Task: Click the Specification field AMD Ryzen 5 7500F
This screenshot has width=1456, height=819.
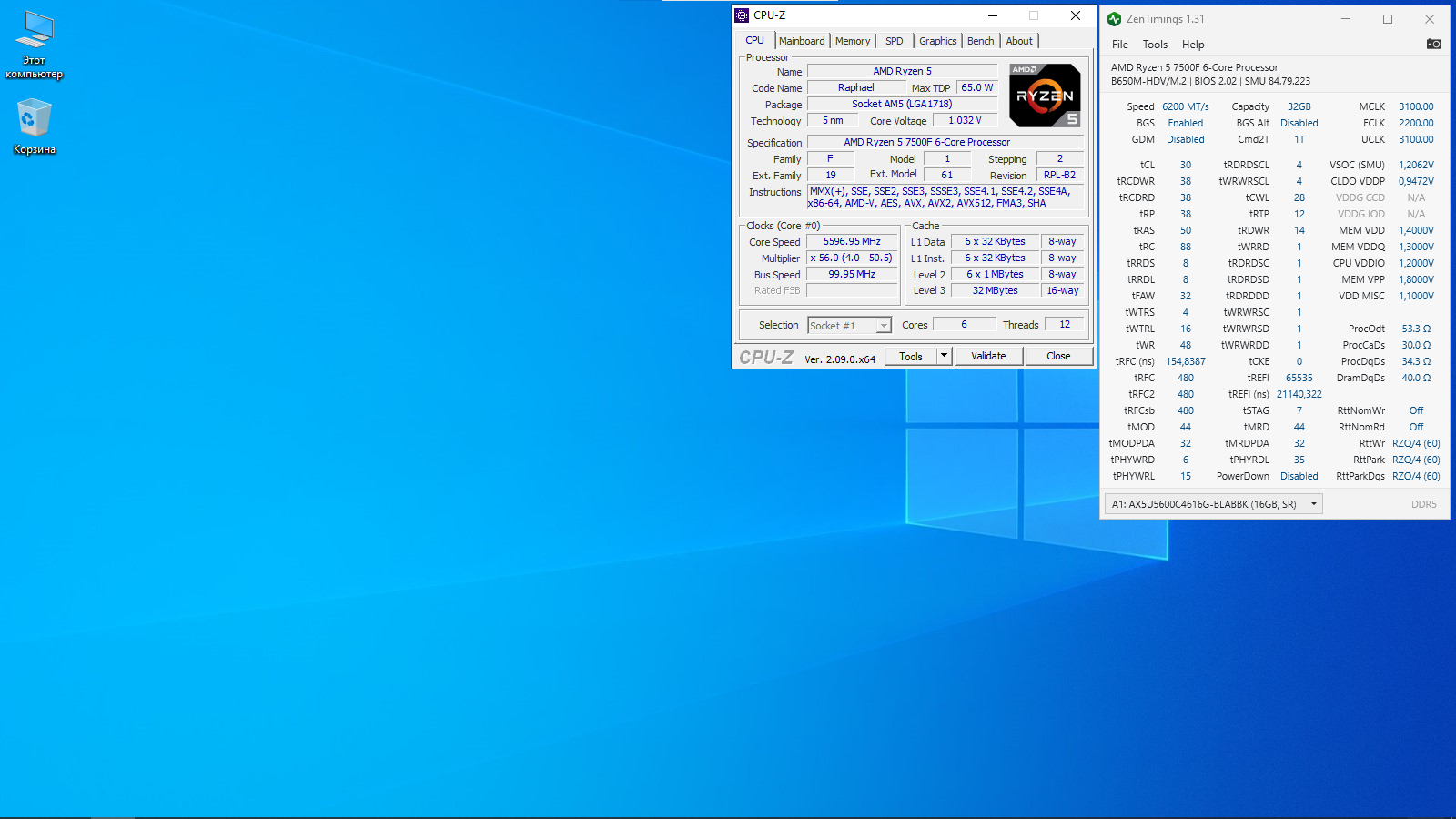Action: click(945, 143)
